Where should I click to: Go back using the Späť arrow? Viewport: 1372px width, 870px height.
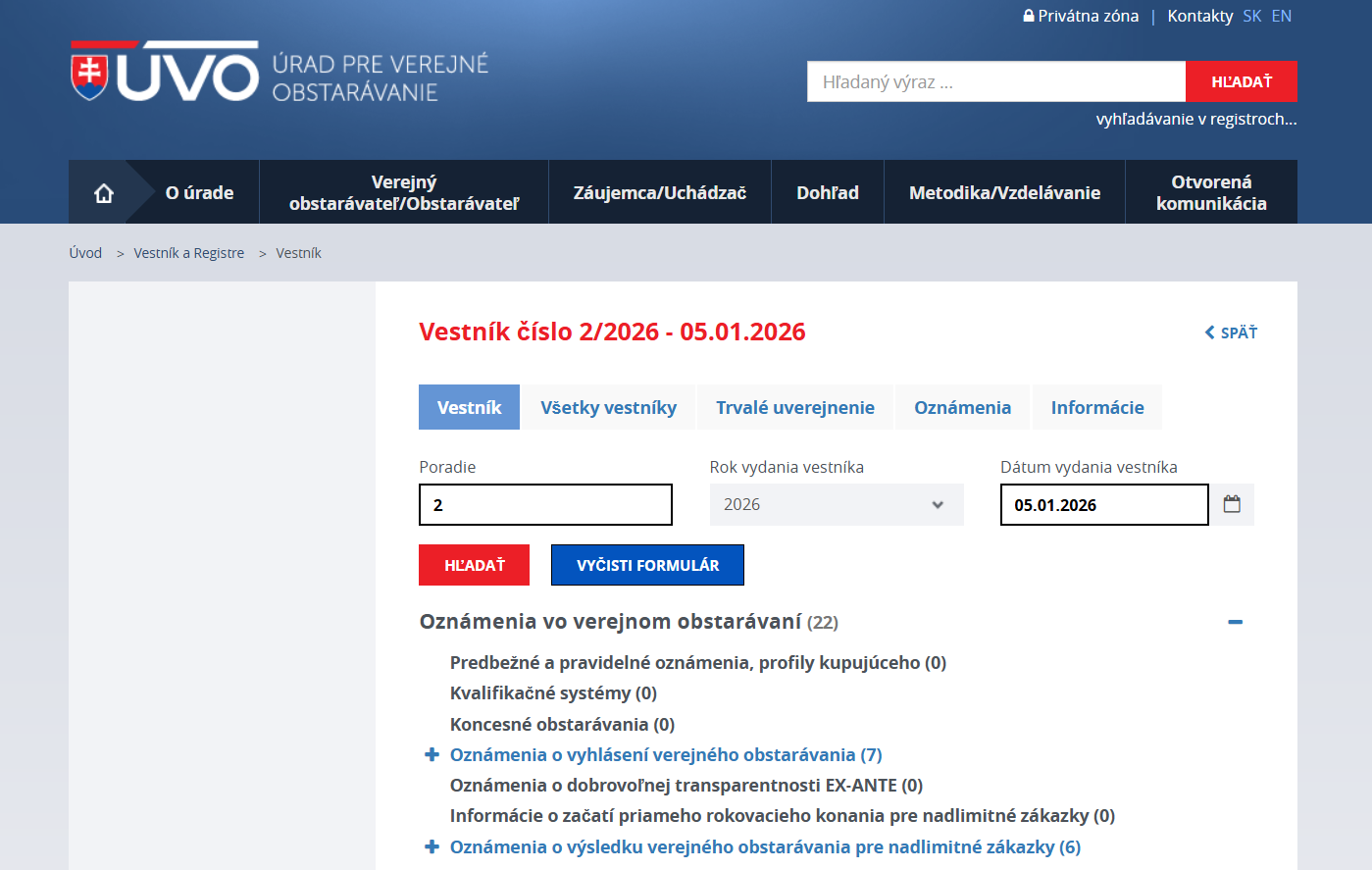tap(1231, 333)
